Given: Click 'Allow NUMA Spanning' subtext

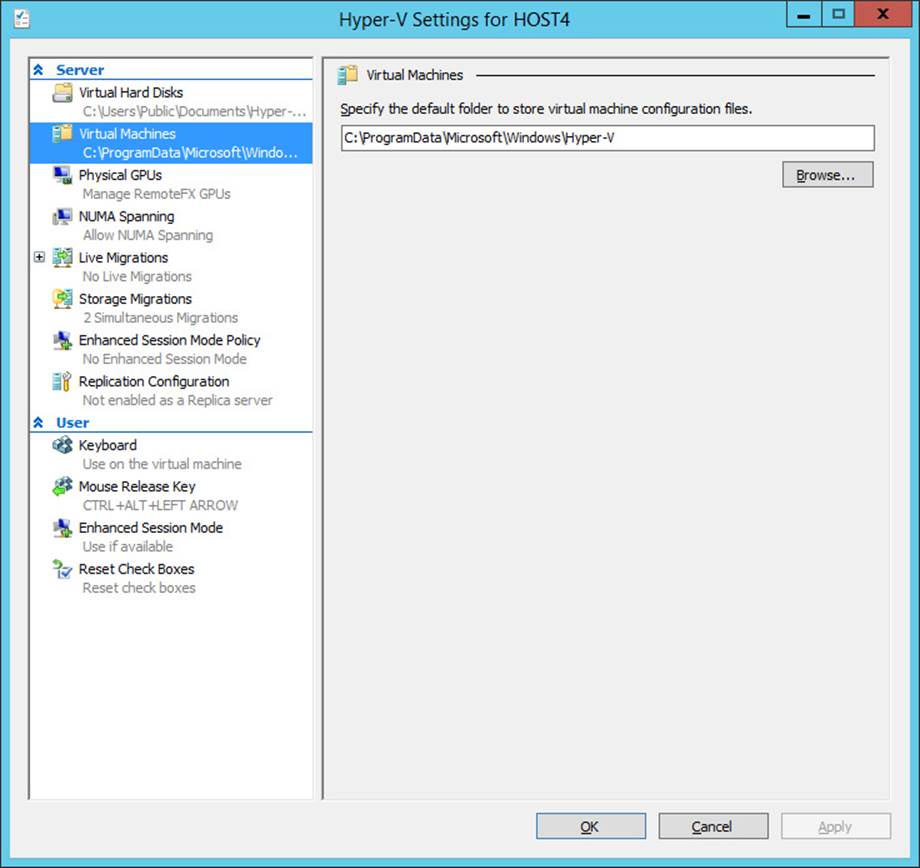Looking at the screenshot, I should click(x=148, y=235).
